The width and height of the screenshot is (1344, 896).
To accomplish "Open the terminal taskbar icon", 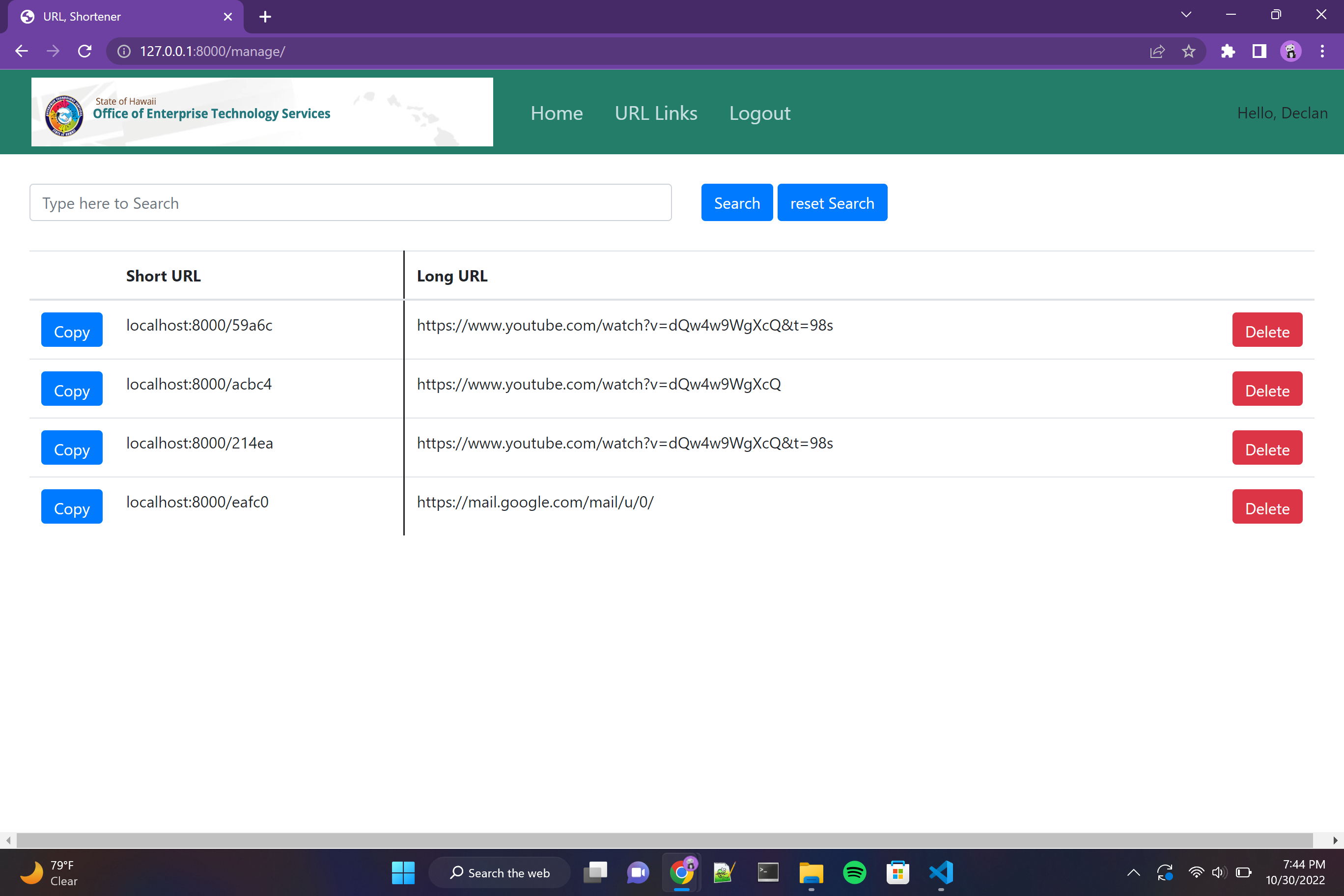I will tap(767, 872).
